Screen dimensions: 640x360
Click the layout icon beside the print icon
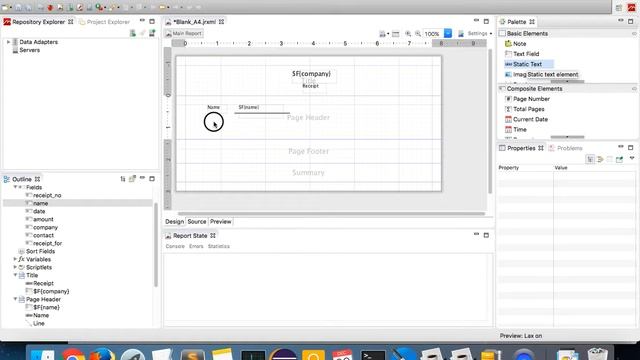pos(396,34)
